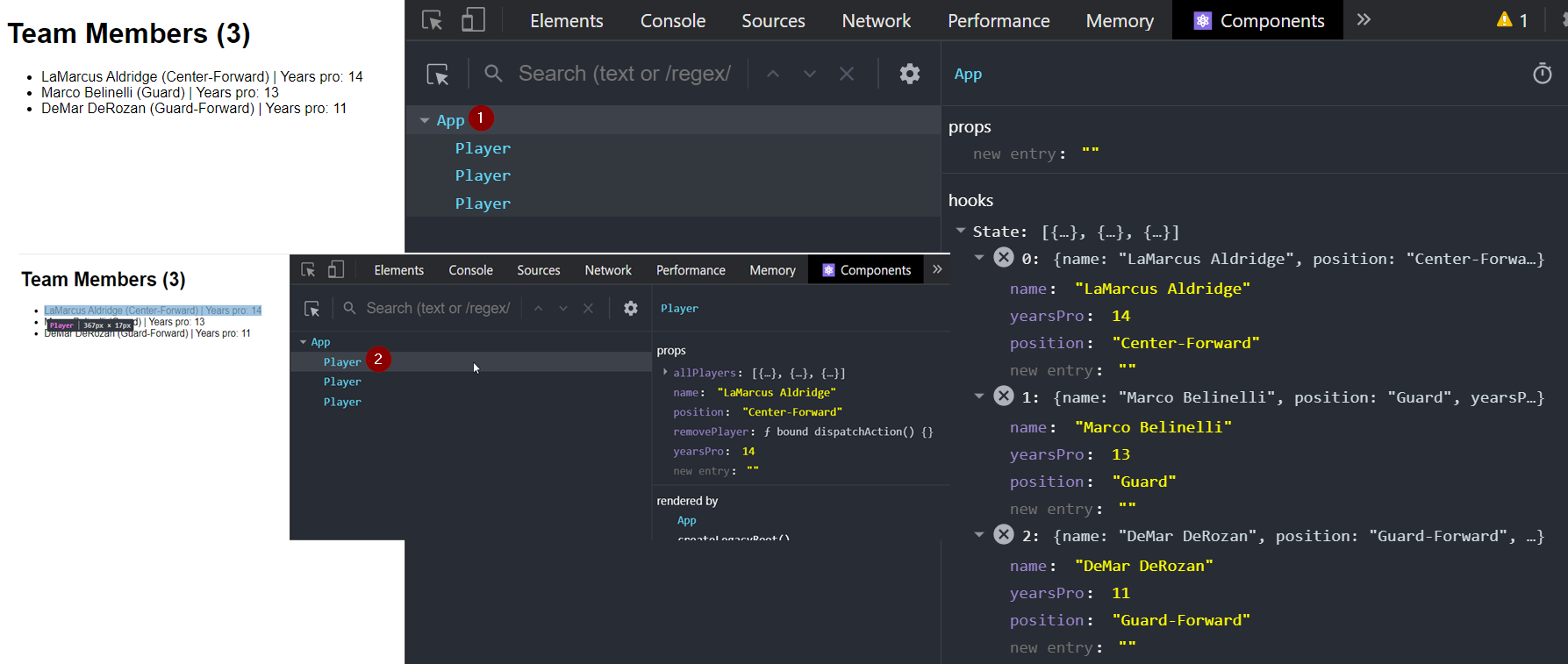Screen dimensions: 1568x664
Task: Open Performance tab in main DevTools
Action: [999, 20]
